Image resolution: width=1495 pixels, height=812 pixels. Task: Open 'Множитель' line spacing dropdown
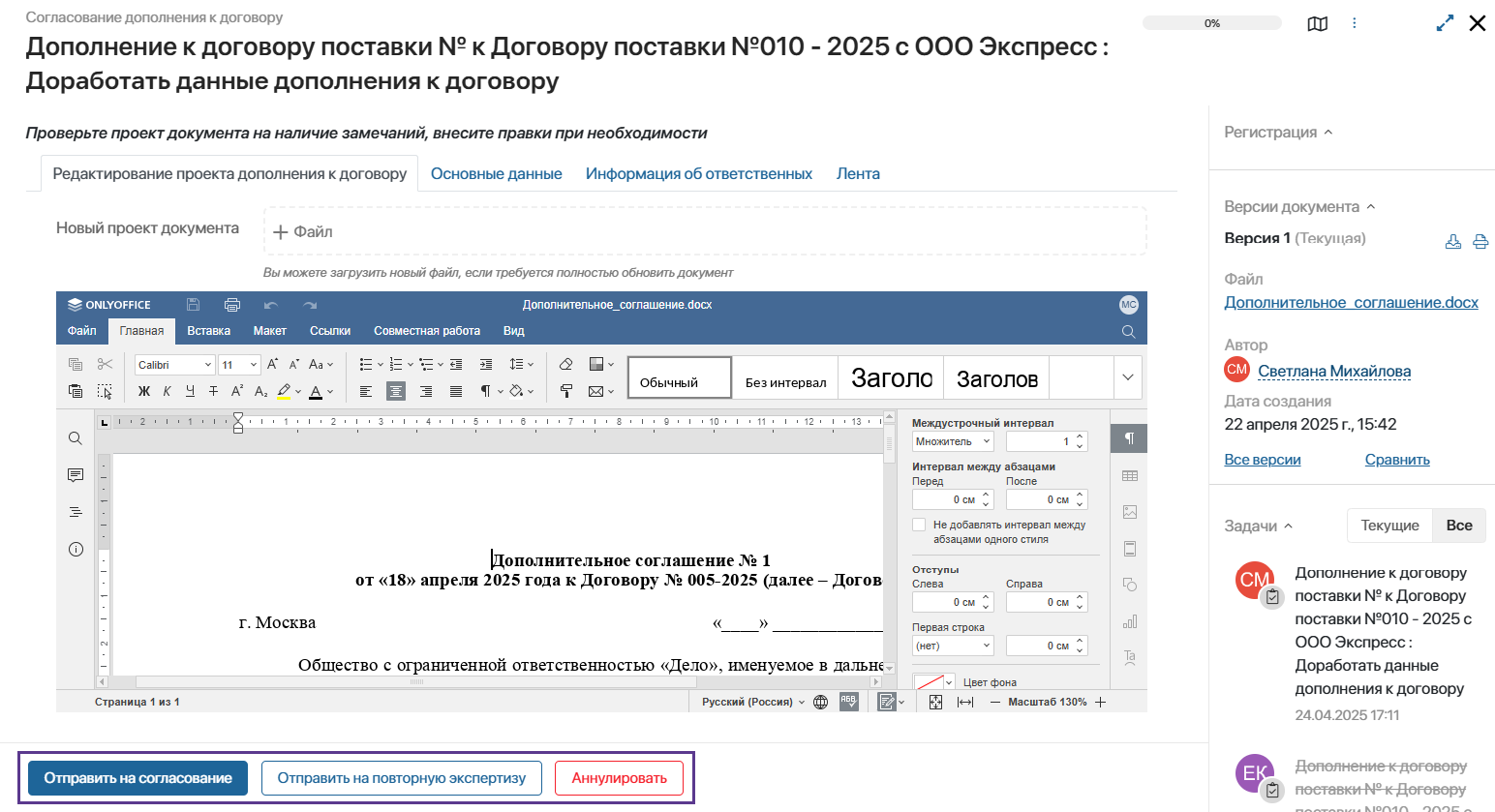click(x=953, y=441)
